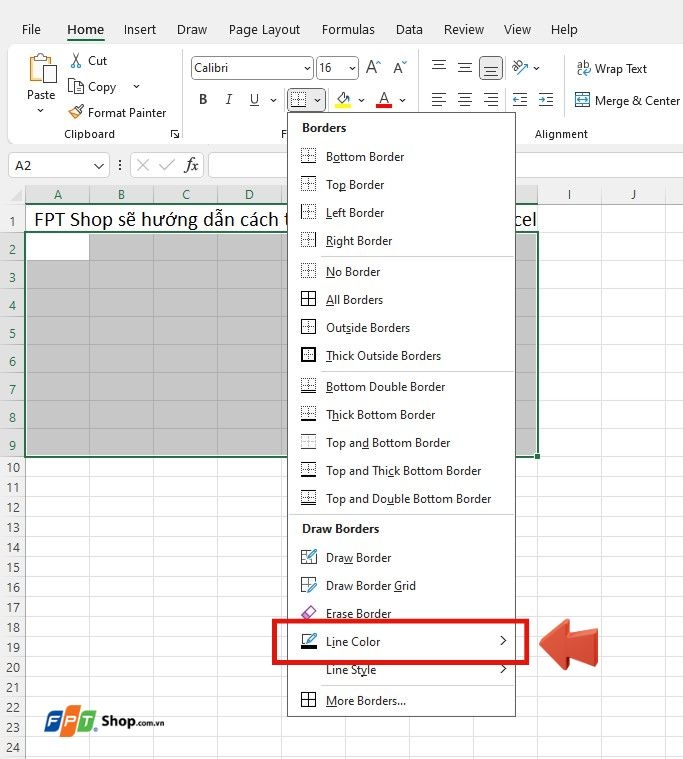Toggle Underline formatting

[x=254, y=100]
